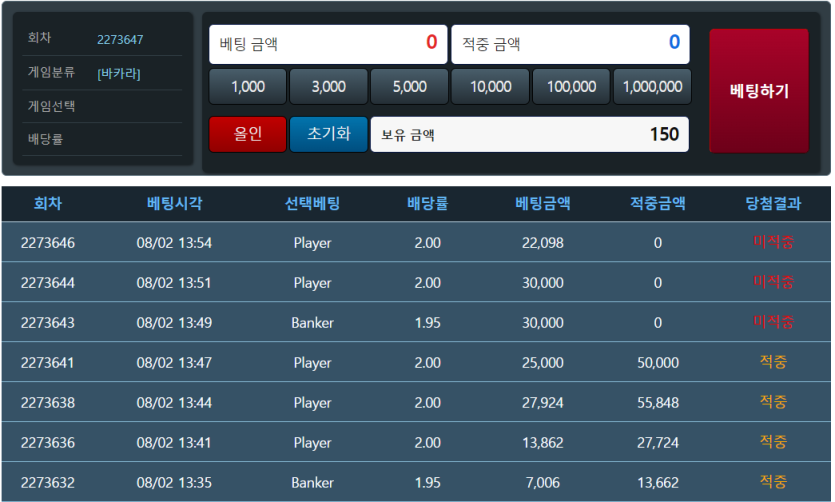Click the 보유 금액 balance field
Image resolution: width=835 pixels, height=502 pixels.
(529, 134)
